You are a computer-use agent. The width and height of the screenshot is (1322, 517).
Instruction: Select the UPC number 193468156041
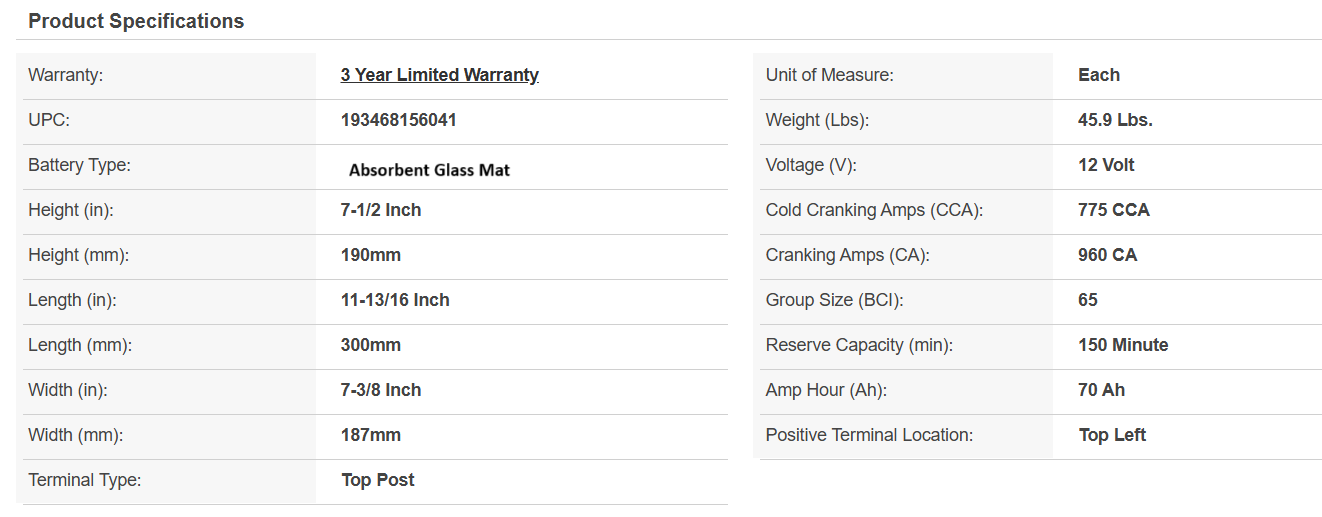pyautogui.click(x=398, y=120)
